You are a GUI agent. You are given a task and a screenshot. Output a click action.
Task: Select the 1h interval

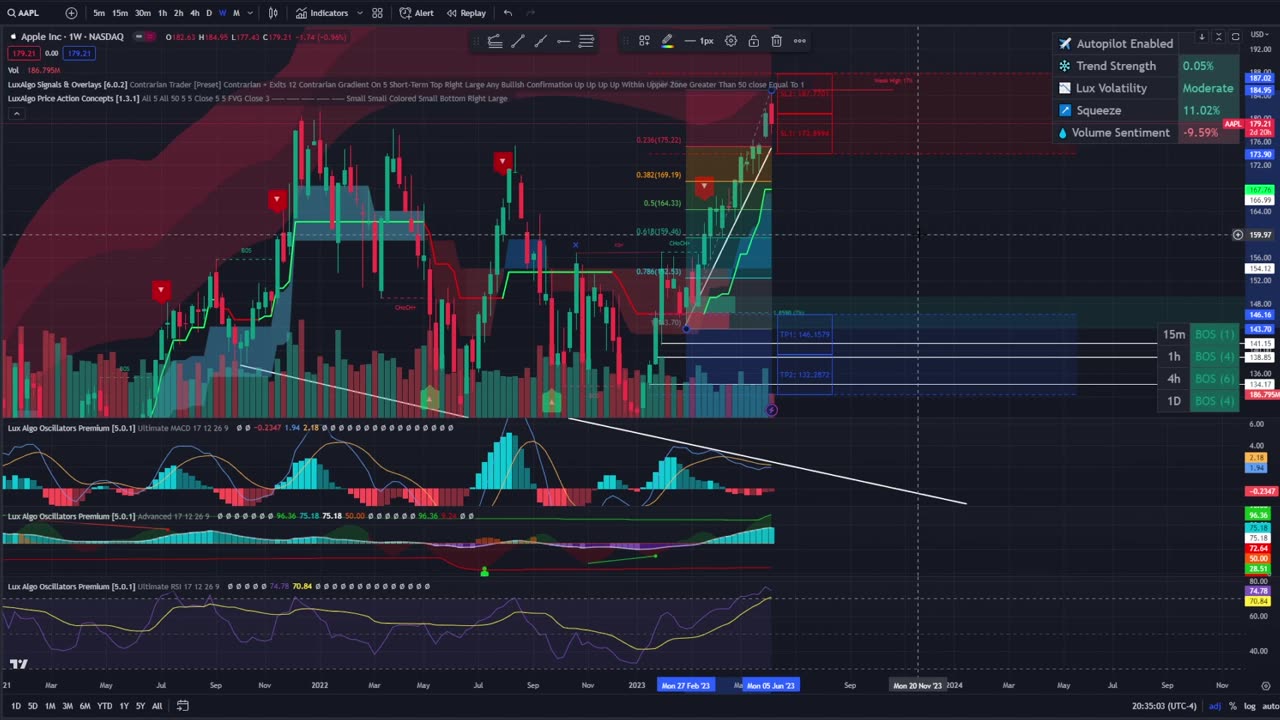point(162,13)
